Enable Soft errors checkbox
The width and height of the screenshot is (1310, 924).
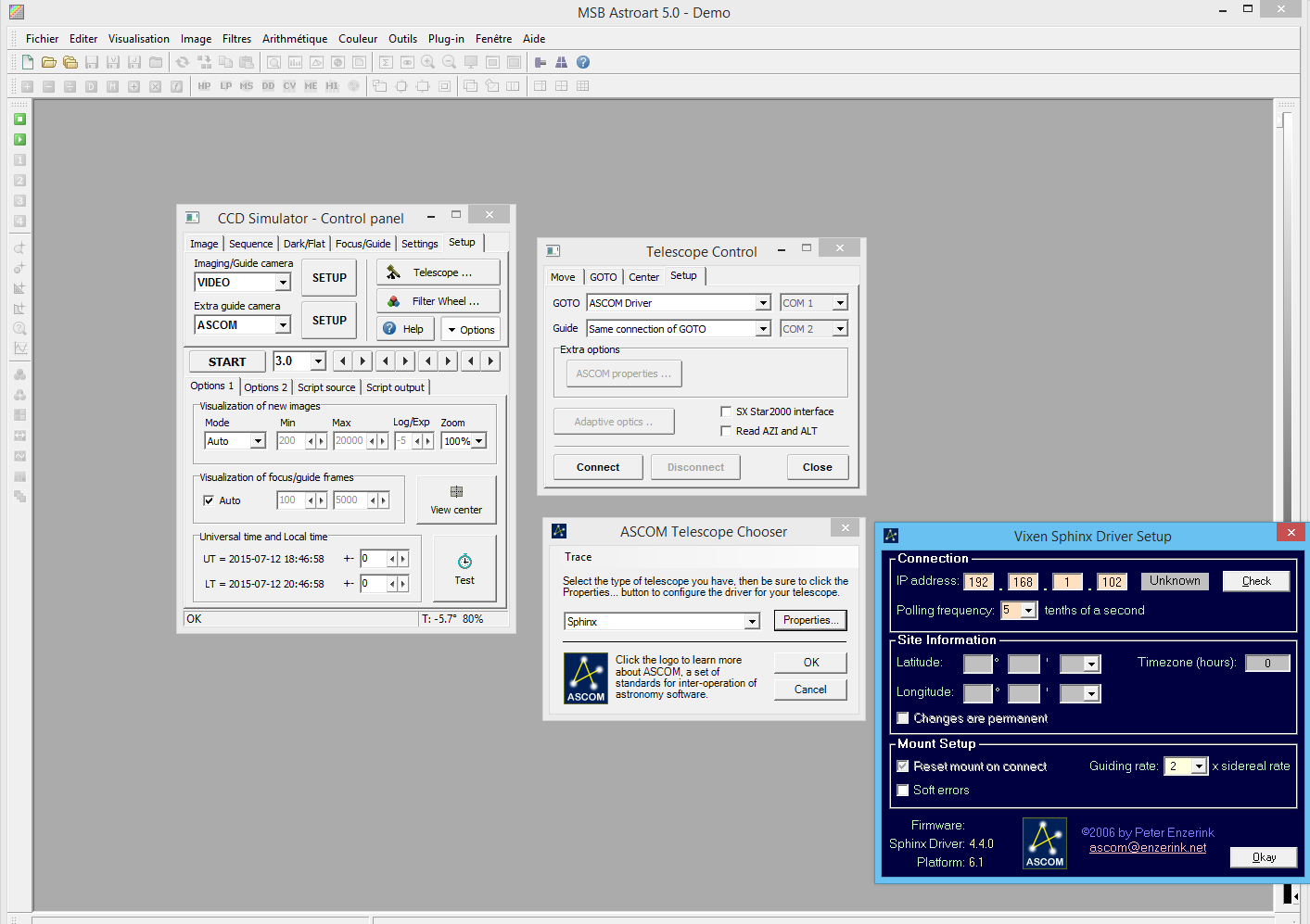pos(903,791)
